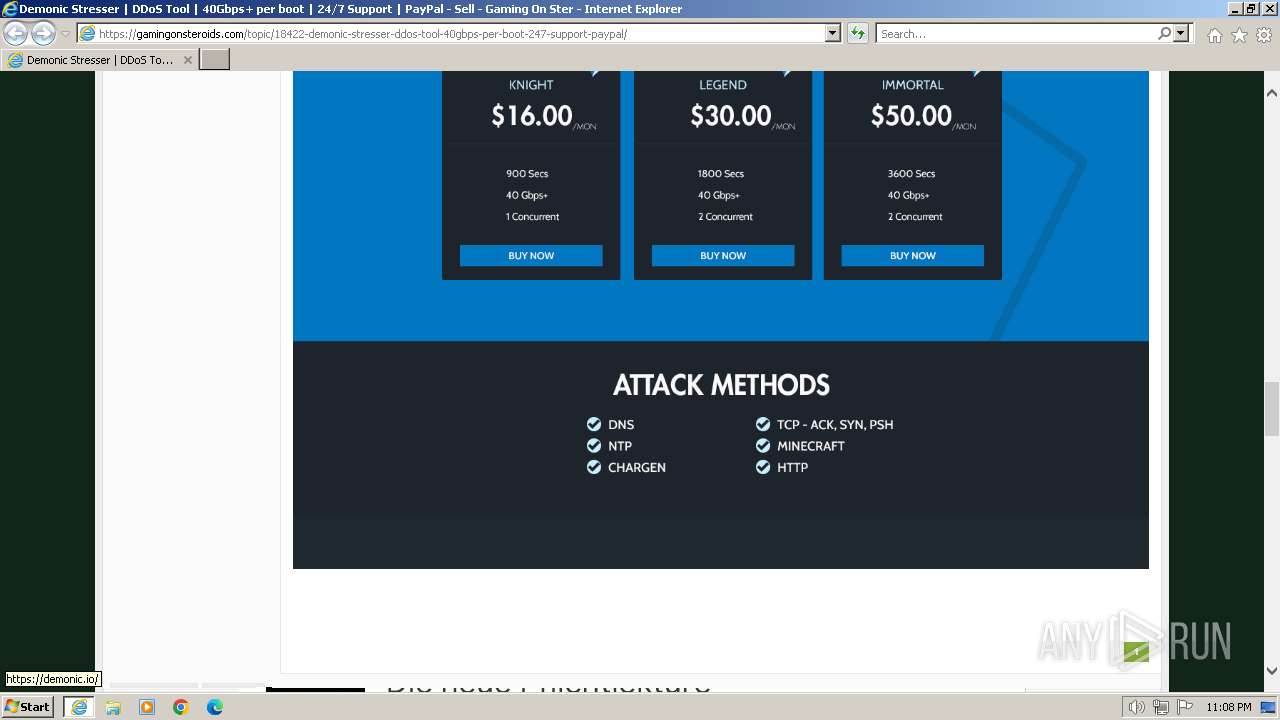This screenshot has height=720, width=1280.
Task: Click the browser Back arrow button
Action: click(x=15, y=33)
